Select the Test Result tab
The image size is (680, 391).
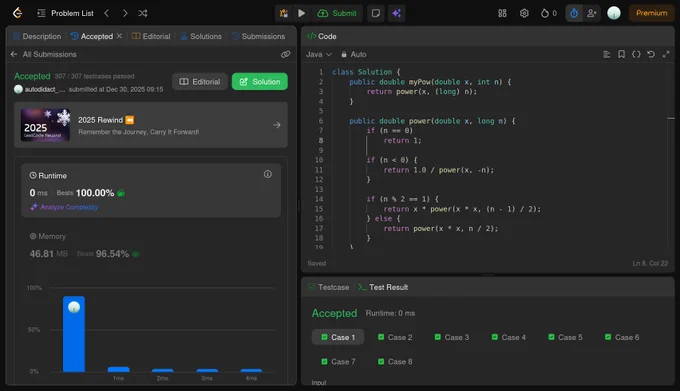pyautogui.click(x=383, y=287)
